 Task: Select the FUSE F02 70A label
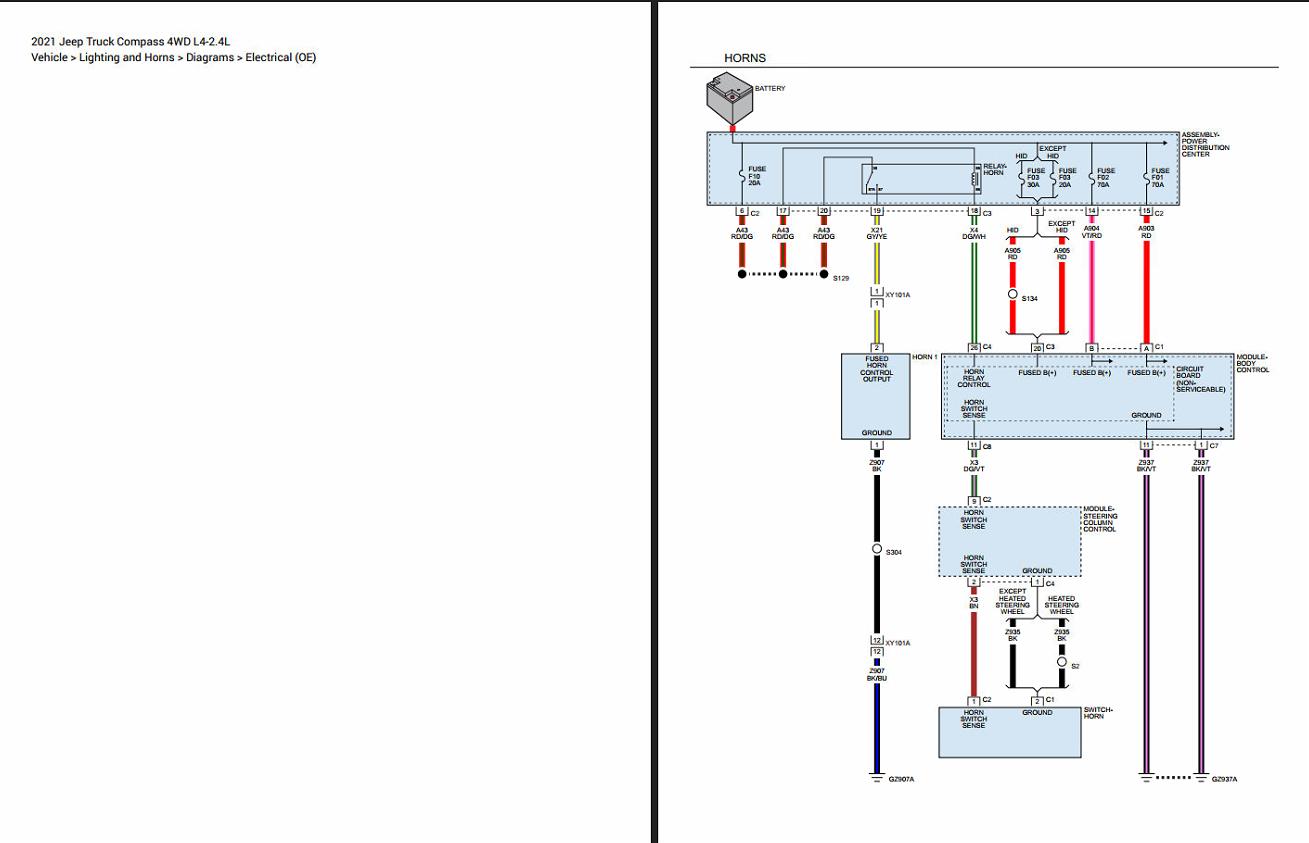pyautogui.click(x=1106, y=178)
